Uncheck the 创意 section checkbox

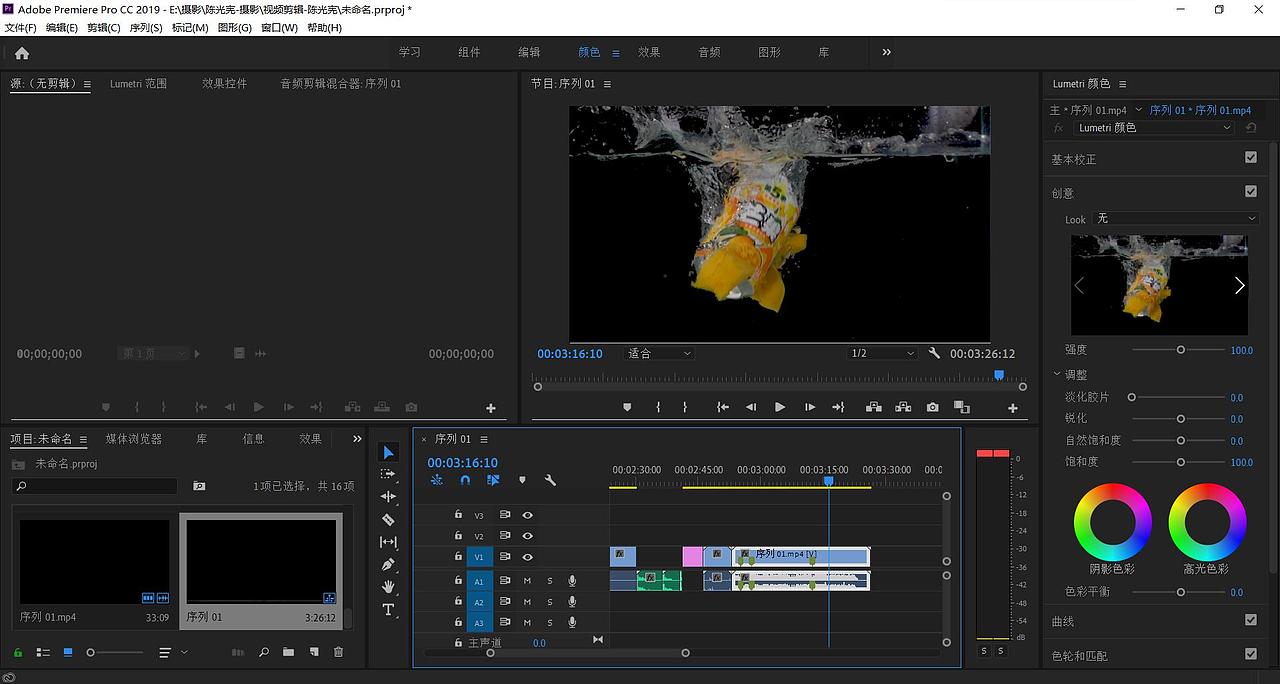[x=1250, y=192]
